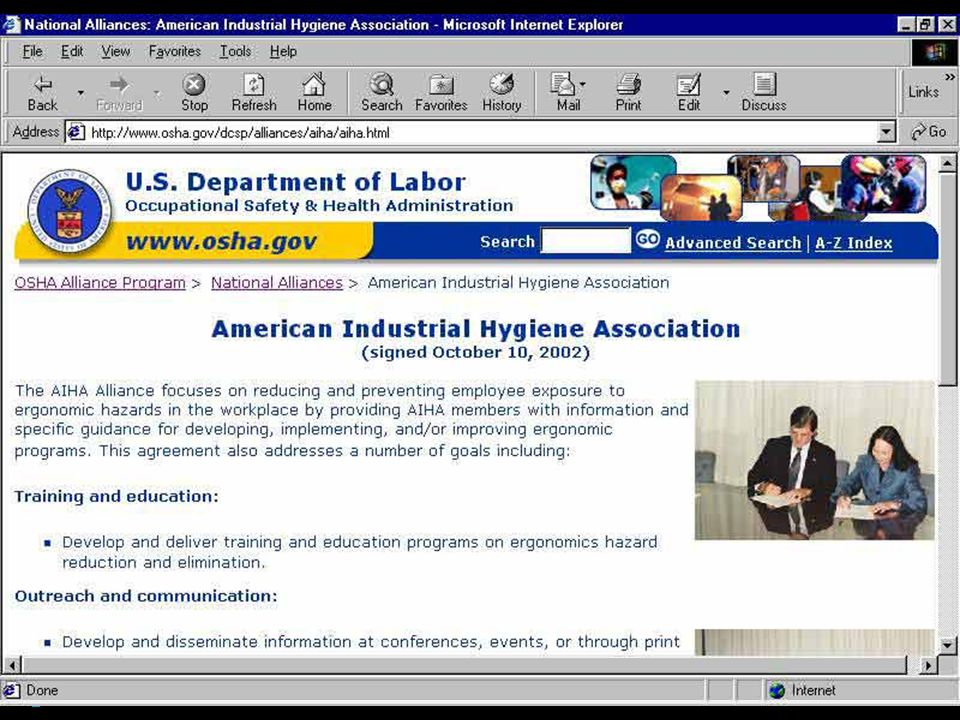Open the Forward button dropdown arrow
960x720 pixels.
[x=157, y=92]
